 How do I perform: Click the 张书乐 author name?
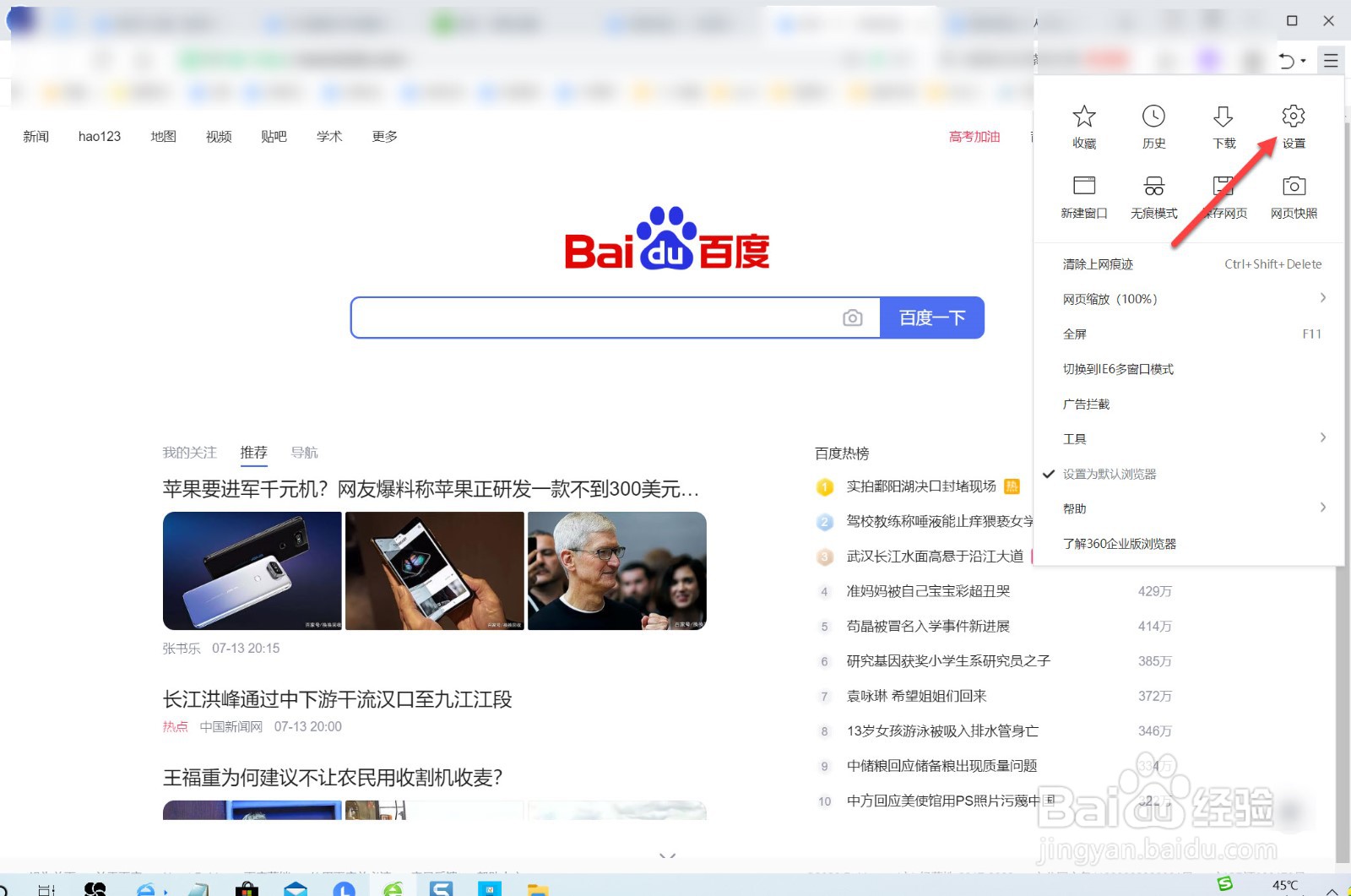pos(182,649)
